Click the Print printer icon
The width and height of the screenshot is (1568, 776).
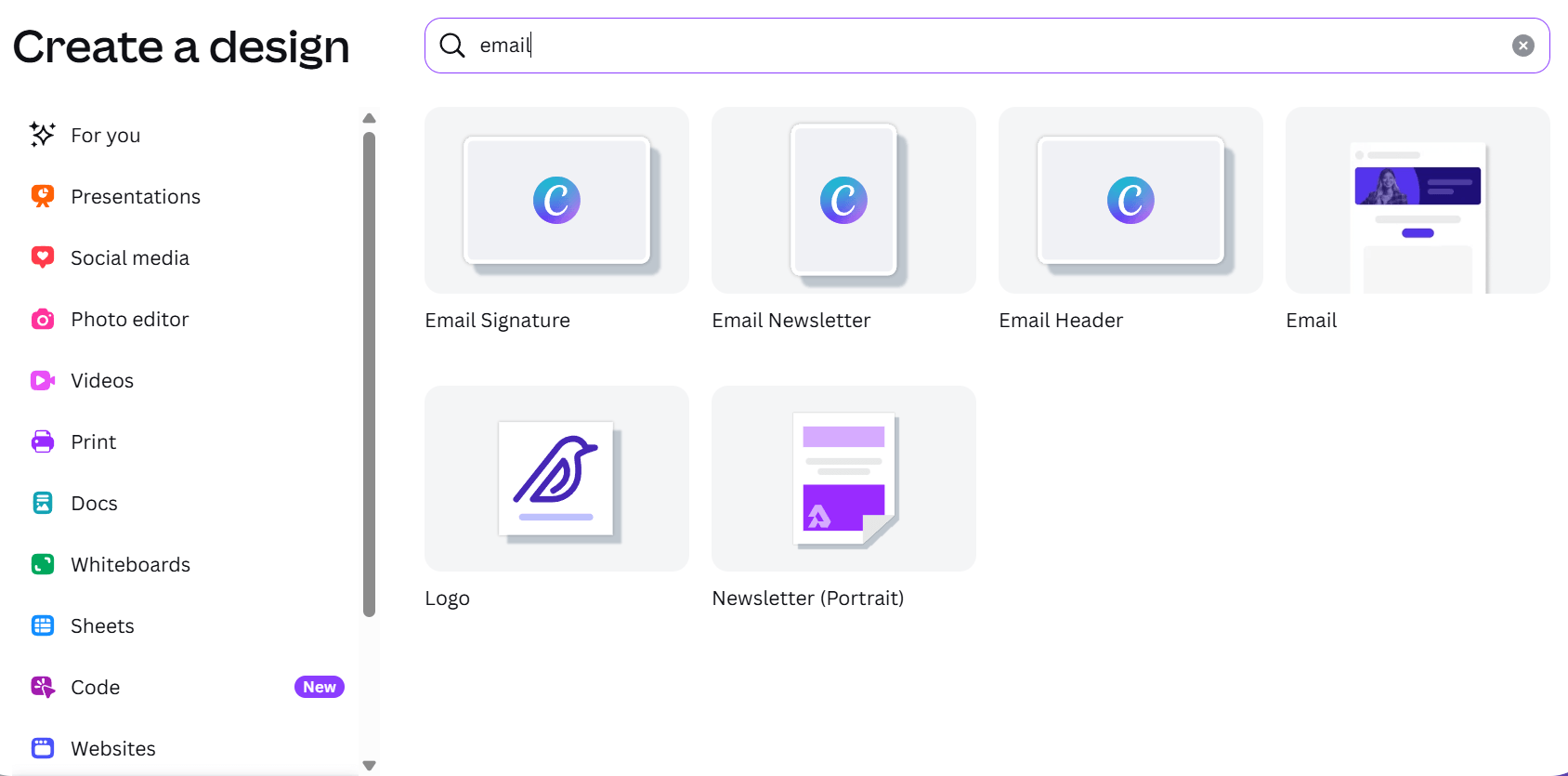tap(42, 441)
